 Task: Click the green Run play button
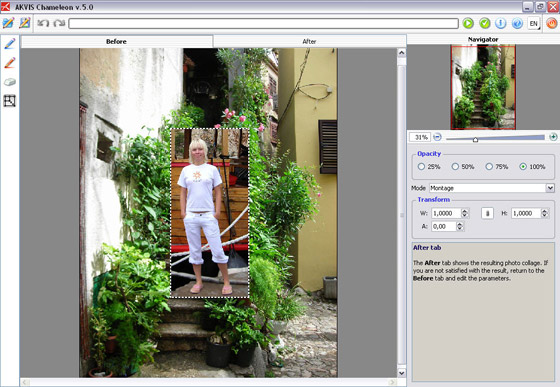point(468,24)
